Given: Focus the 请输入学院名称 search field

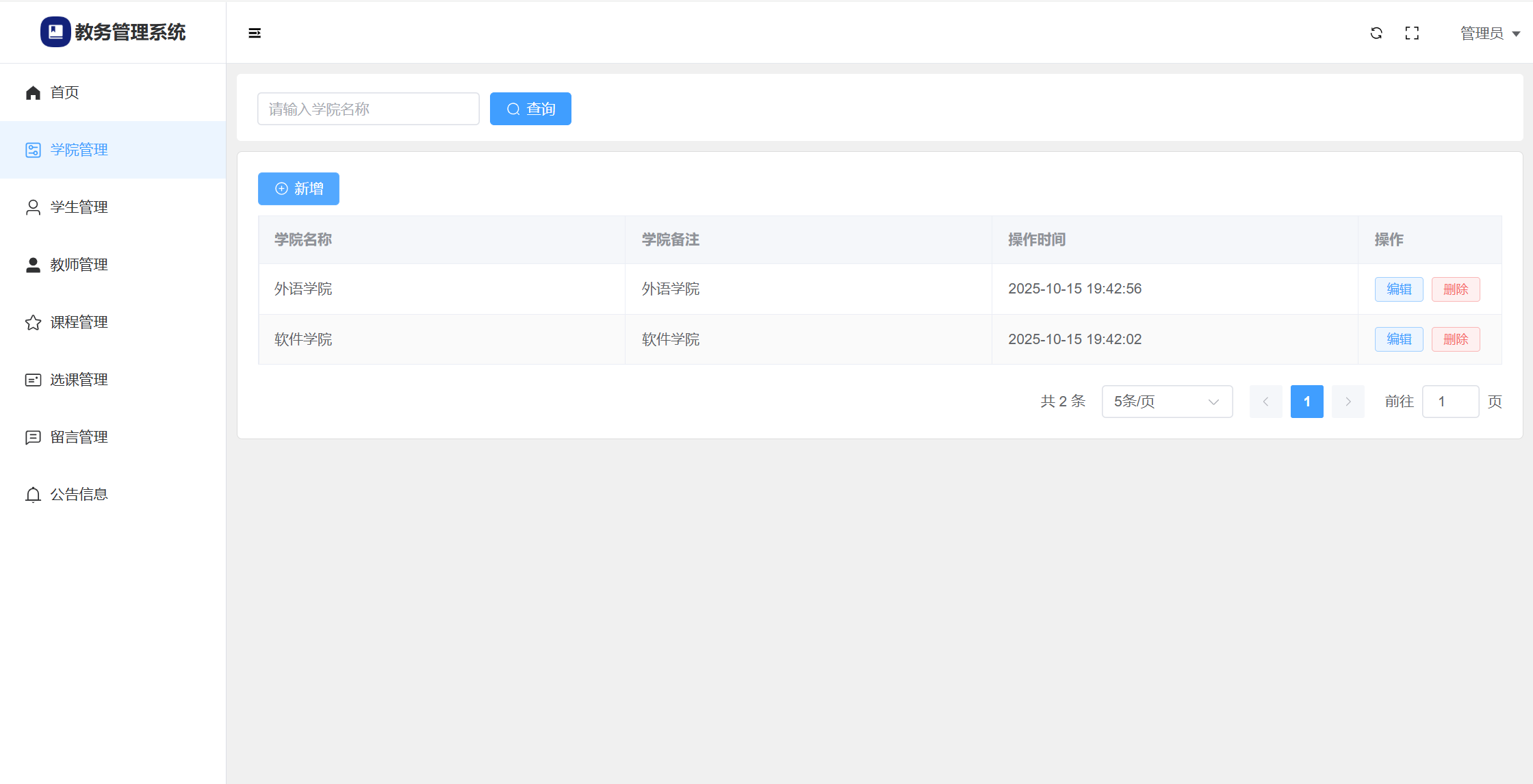Looking at the screenshot, I should [x=368, y=109].
